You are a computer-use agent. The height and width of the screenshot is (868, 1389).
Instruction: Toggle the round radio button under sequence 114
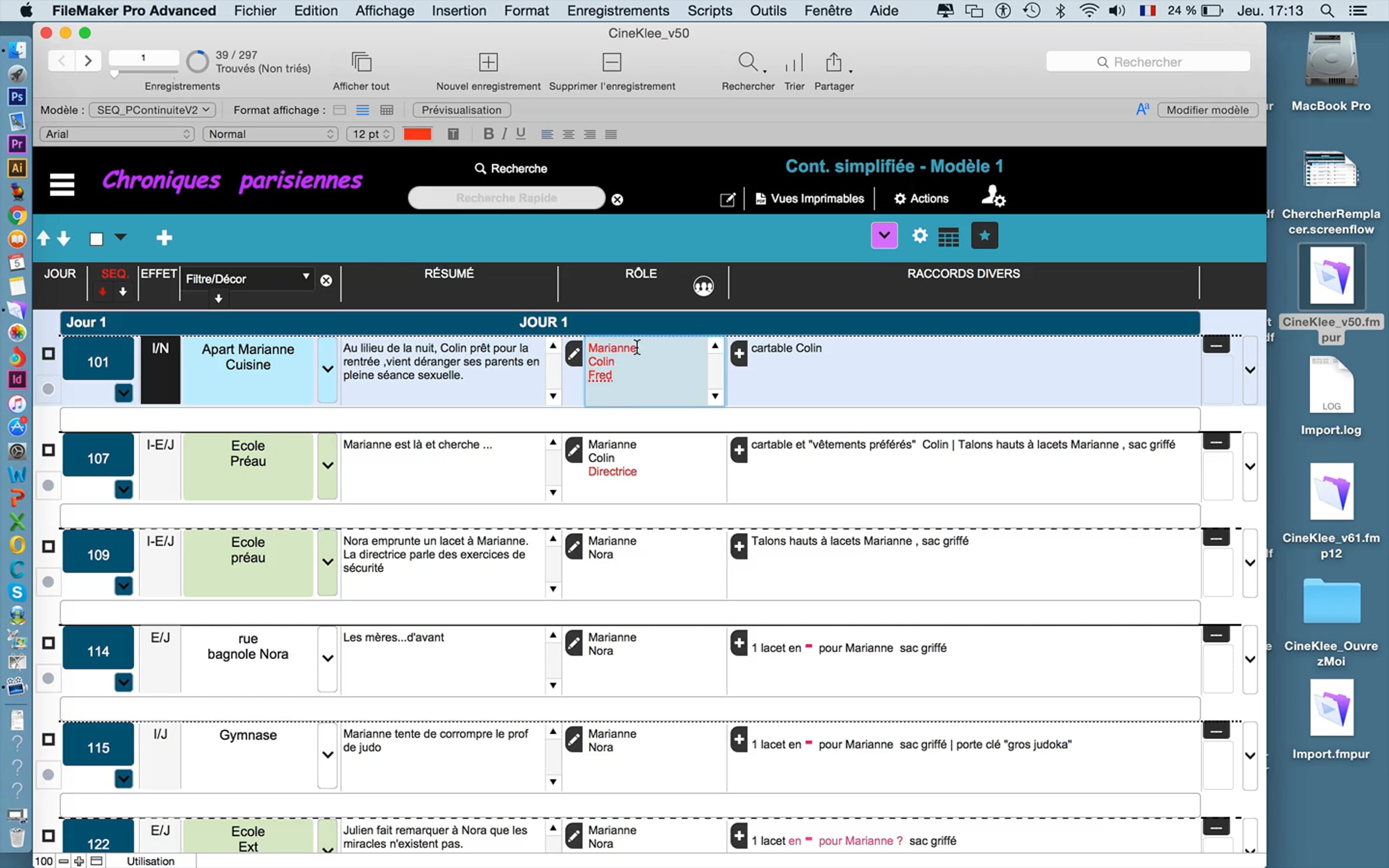click(x=49, y=678)
